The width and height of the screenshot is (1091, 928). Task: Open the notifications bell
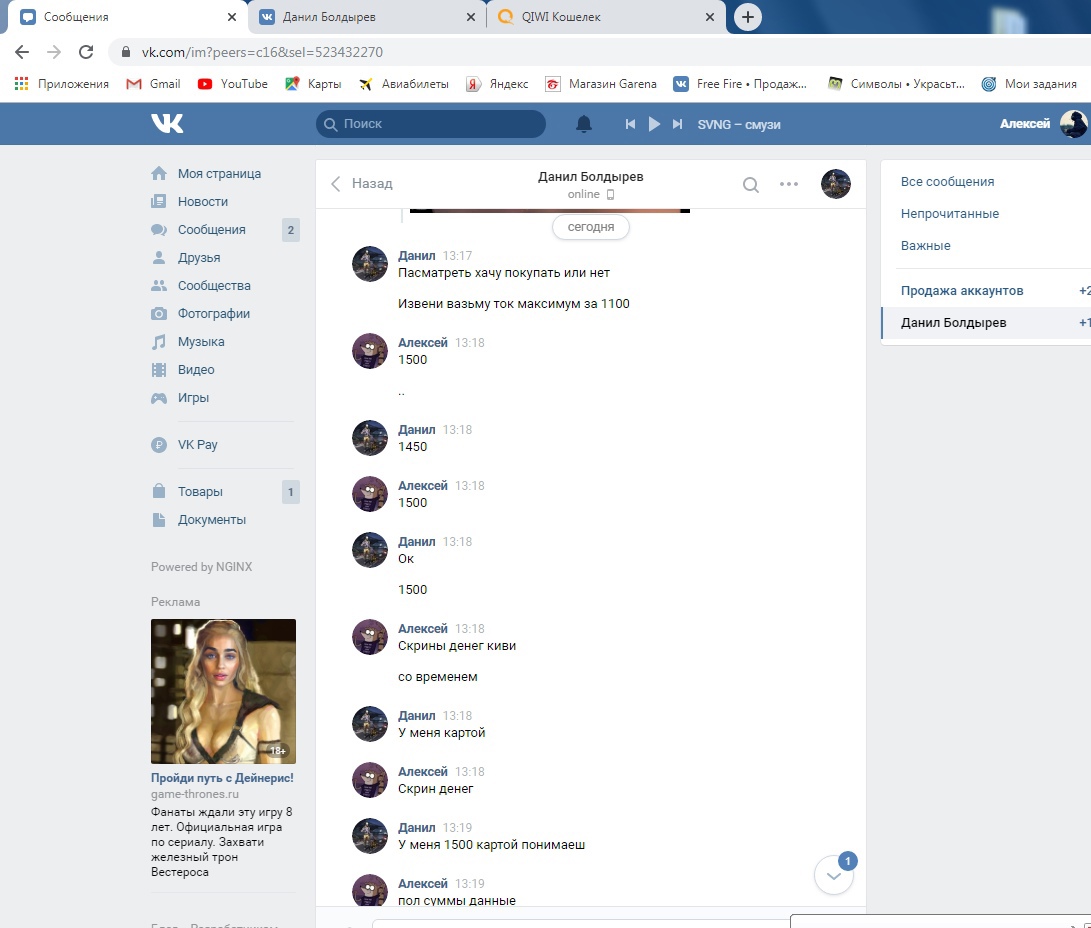click(x=584, y=124)
